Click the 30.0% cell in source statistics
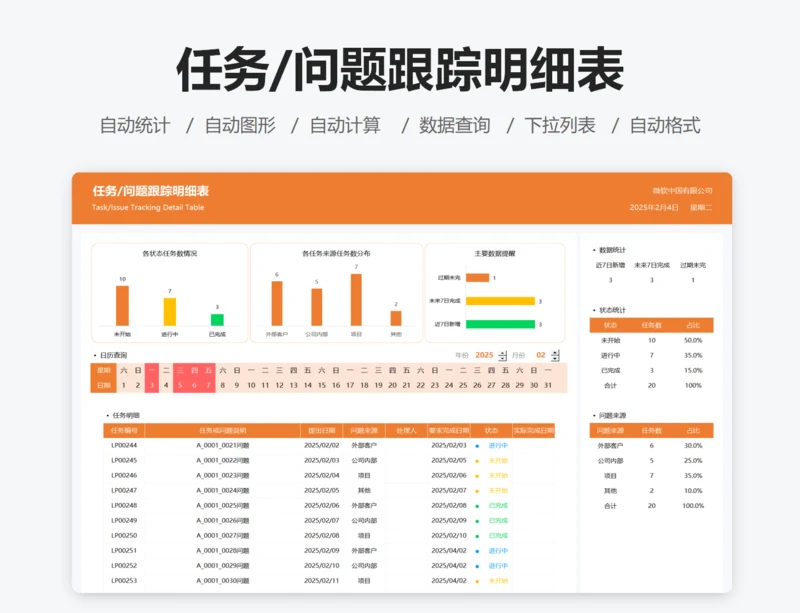The width and height of the screenshot is (800, 613). pyautogui.click(x=693, y=446)
